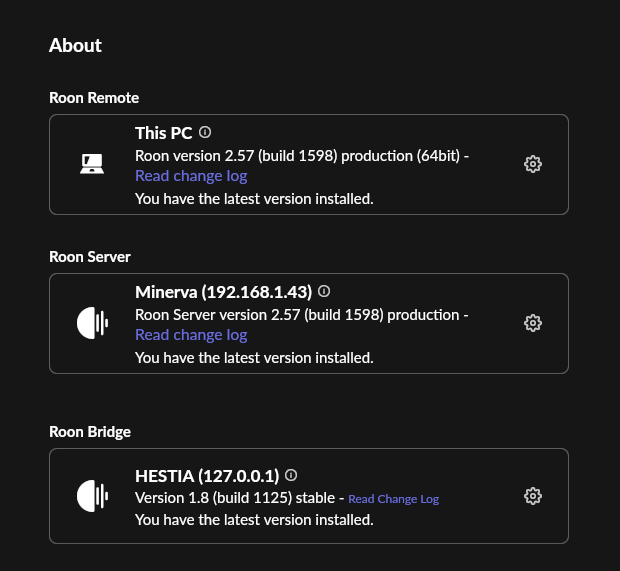Open the settings gear for Minerva server
620x571 pixels.
pos(533,323)
